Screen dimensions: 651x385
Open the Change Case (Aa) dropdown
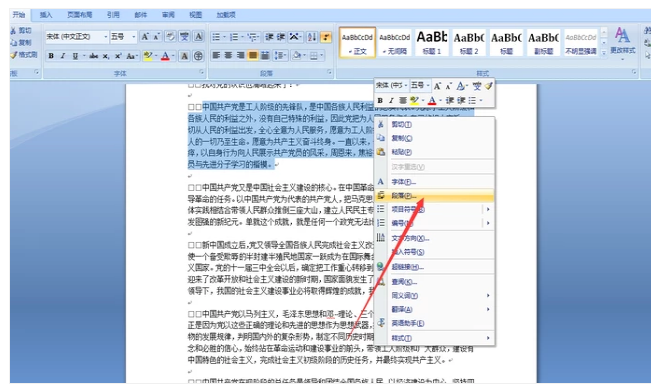132,56
